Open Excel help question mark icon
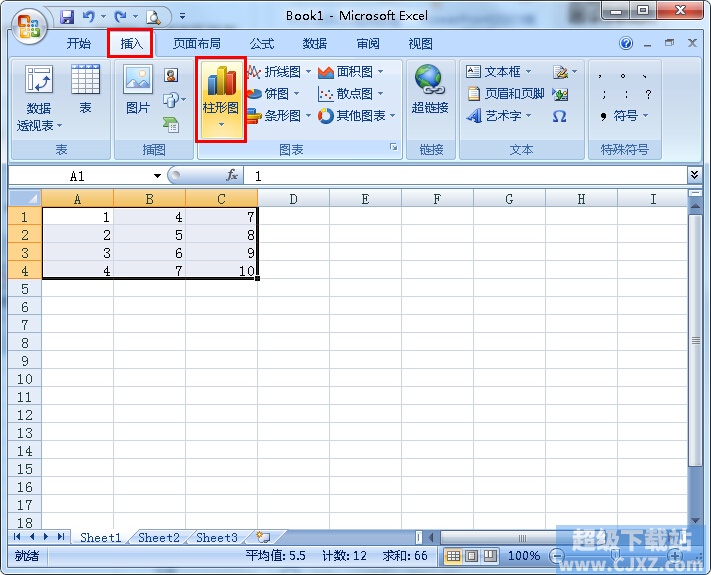The width and height of the screenshot is (711, 575). [x=626, y=44]
